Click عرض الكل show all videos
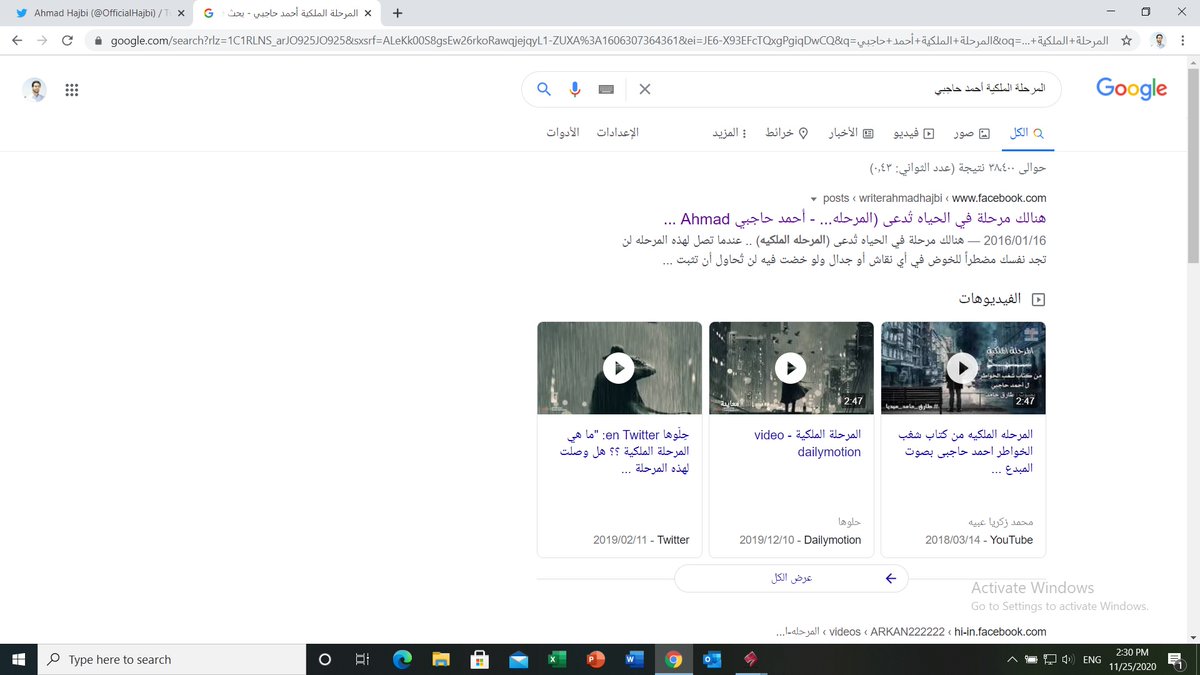This screenshot has width=1200, height=675. coord(791,578)
